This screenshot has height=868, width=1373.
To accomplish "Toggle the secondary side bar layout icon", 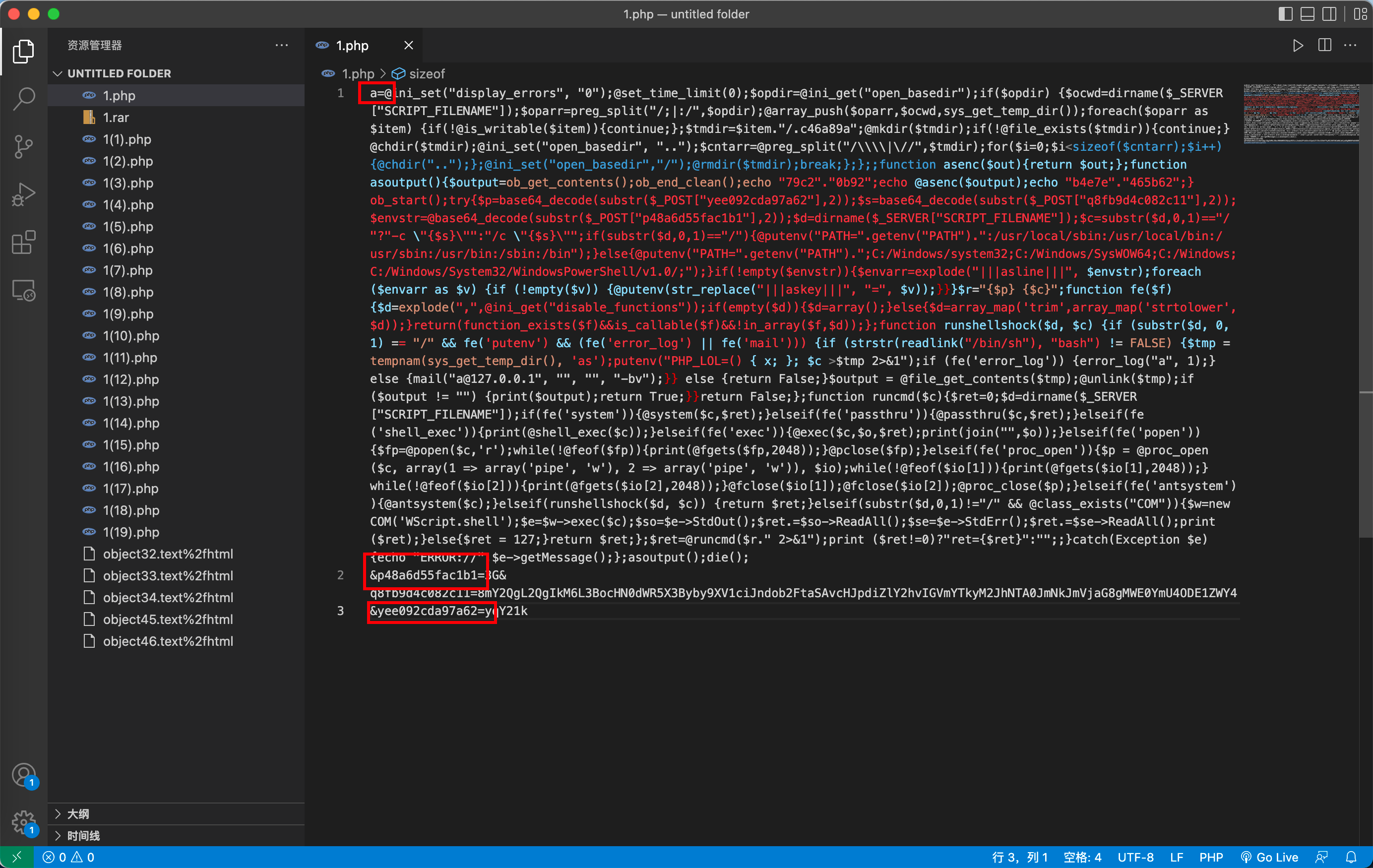I will [x=1329, y=14].
